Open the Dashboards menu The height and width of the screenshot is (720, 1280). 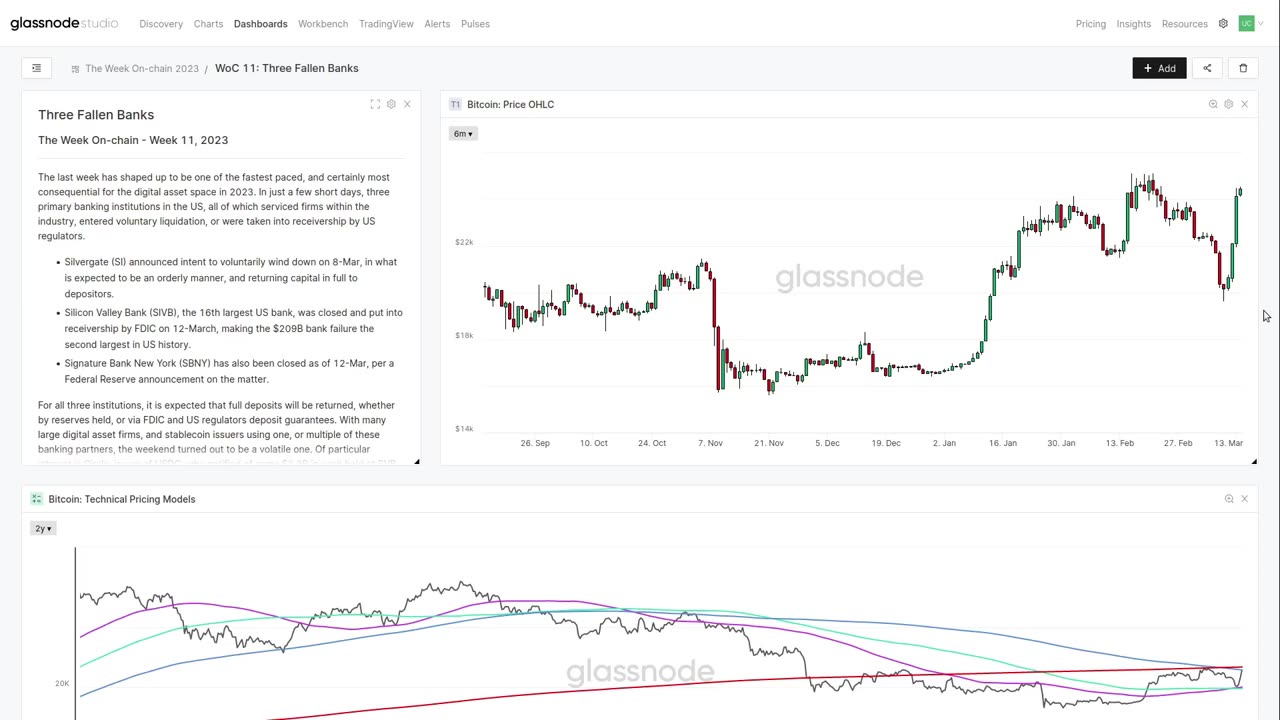260,23
